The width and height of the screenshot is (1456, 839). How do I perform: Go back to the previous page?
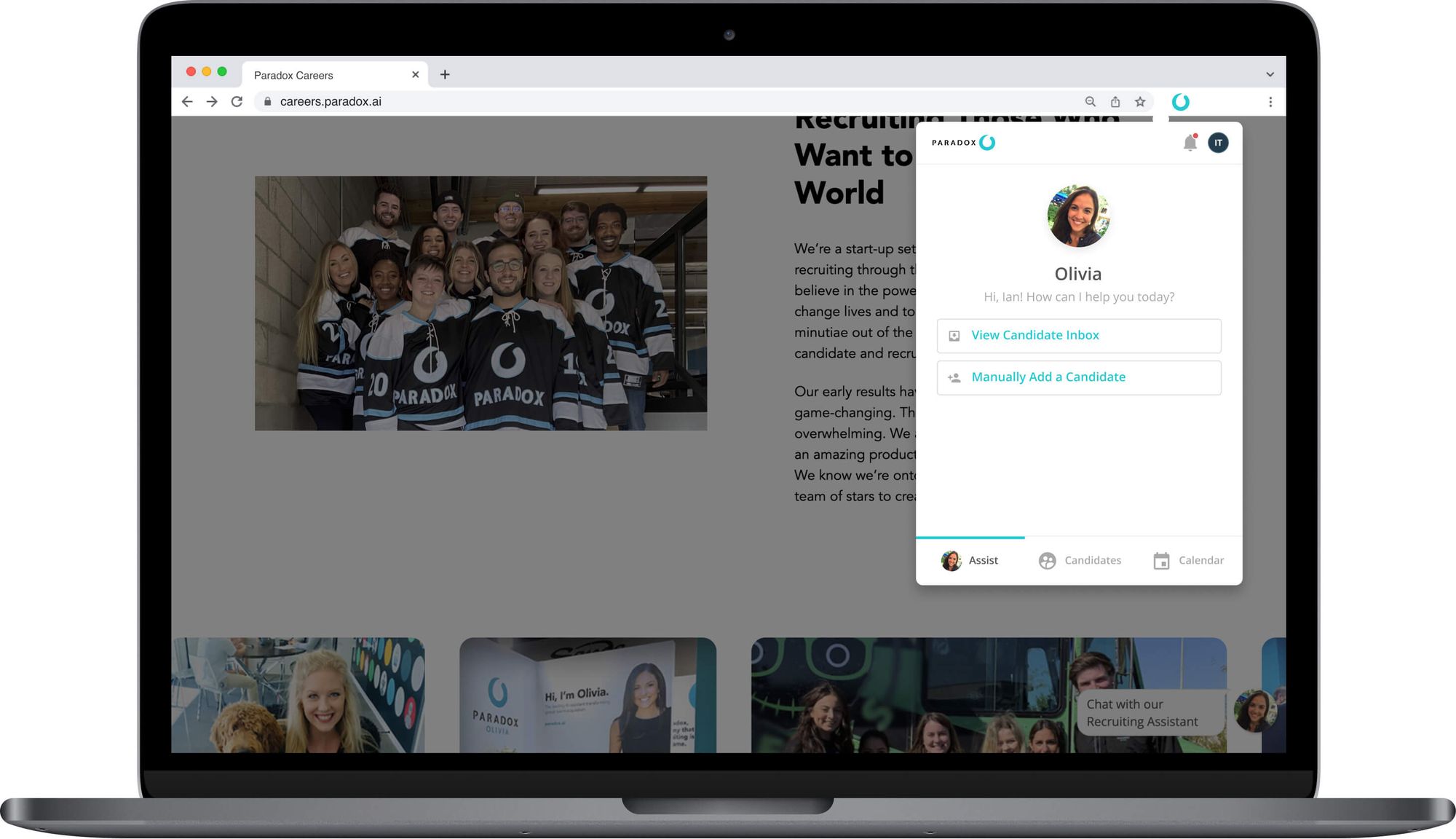pos(187,102)
